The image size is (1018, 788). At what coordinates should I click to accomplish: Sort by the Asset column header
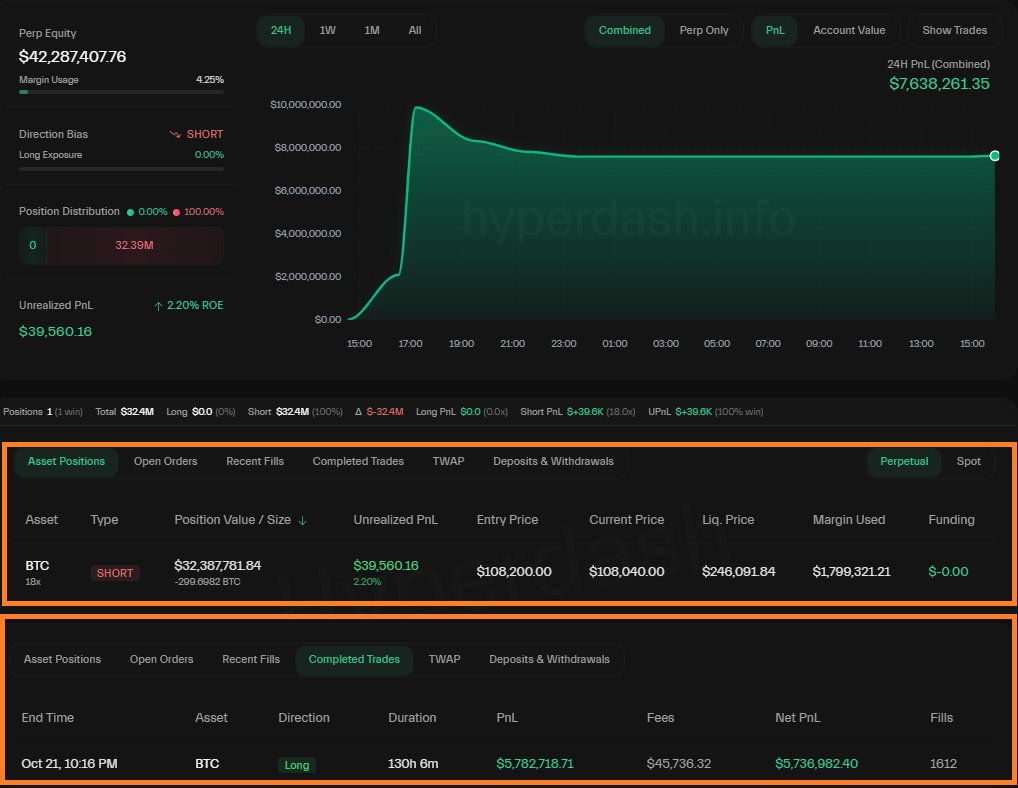42,520
